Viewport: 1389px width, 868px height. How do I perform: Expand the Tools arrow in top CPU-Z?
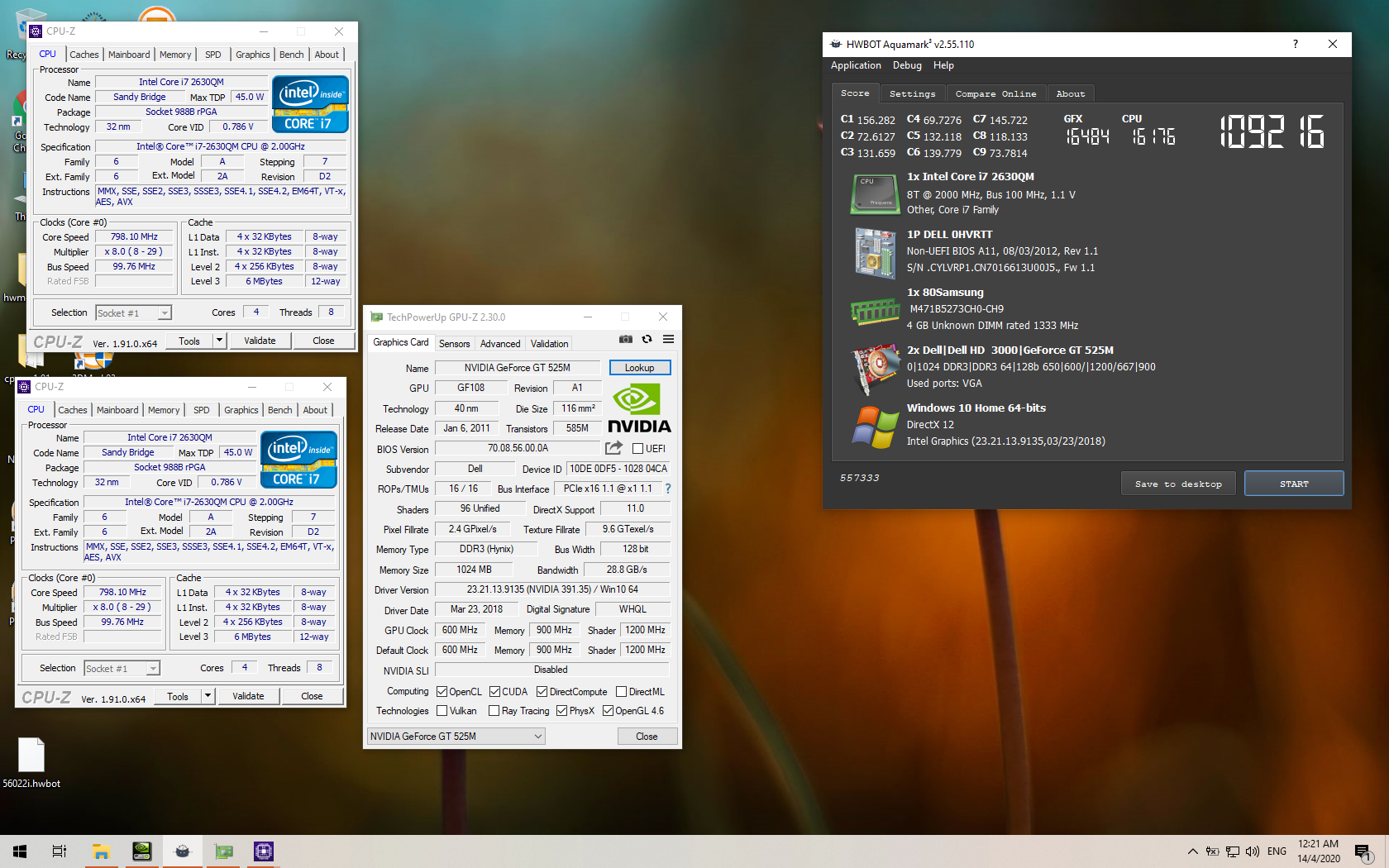(x=219, y=341)
